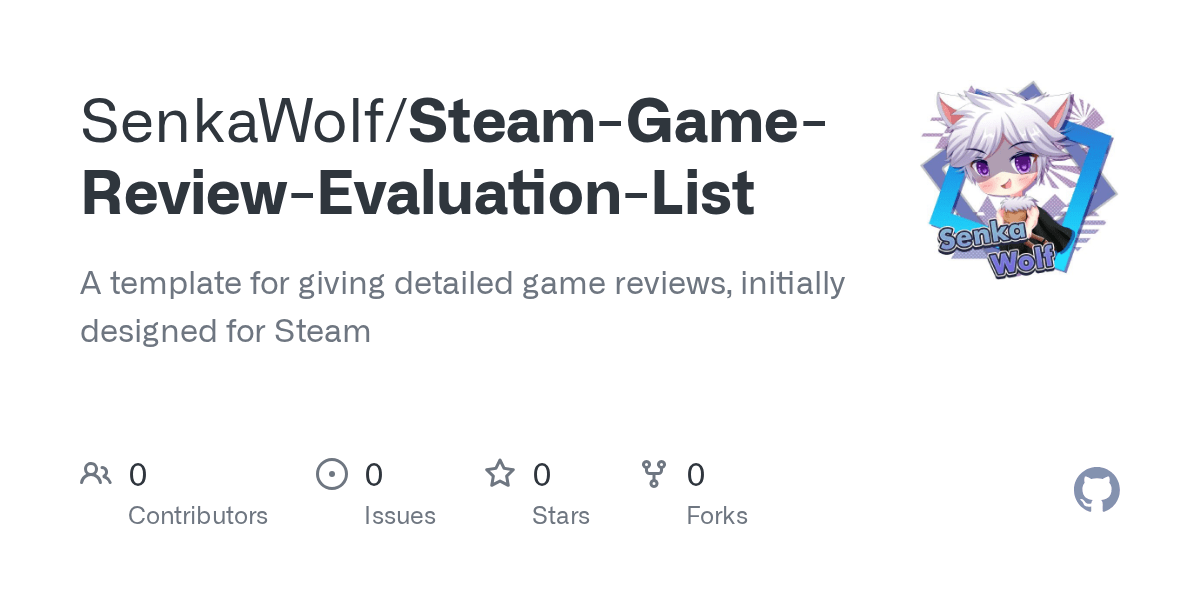Select the 'Forks' label
Viewport: 1200px width, 600px height.
pos(717,516)
